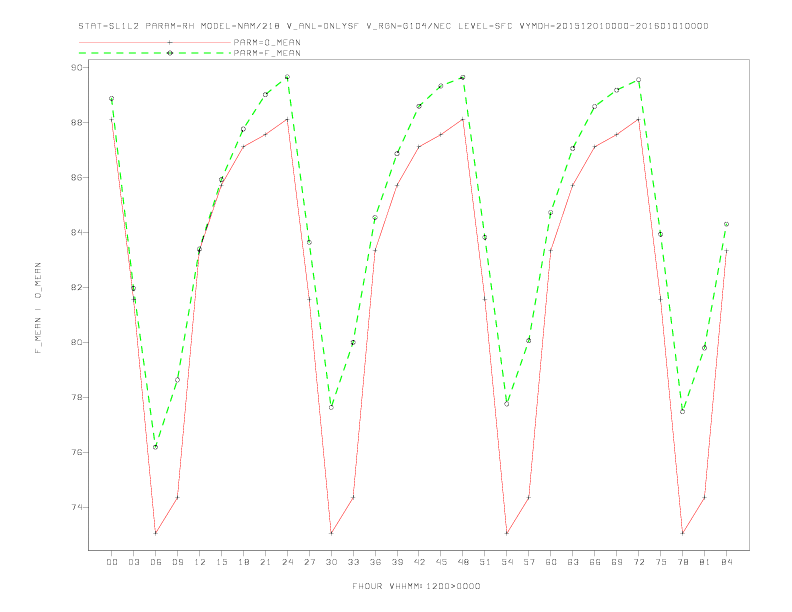Image resolution: width=792 pixels, height=612 pixels.
Task: Click LEVEL=SFC in the chart title
Action: click(x=485, y=26)
